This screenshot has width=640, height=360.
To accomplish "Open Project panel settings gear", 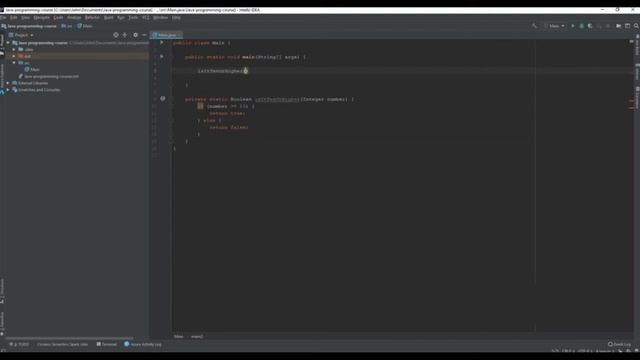I will [x=136, y=35].
